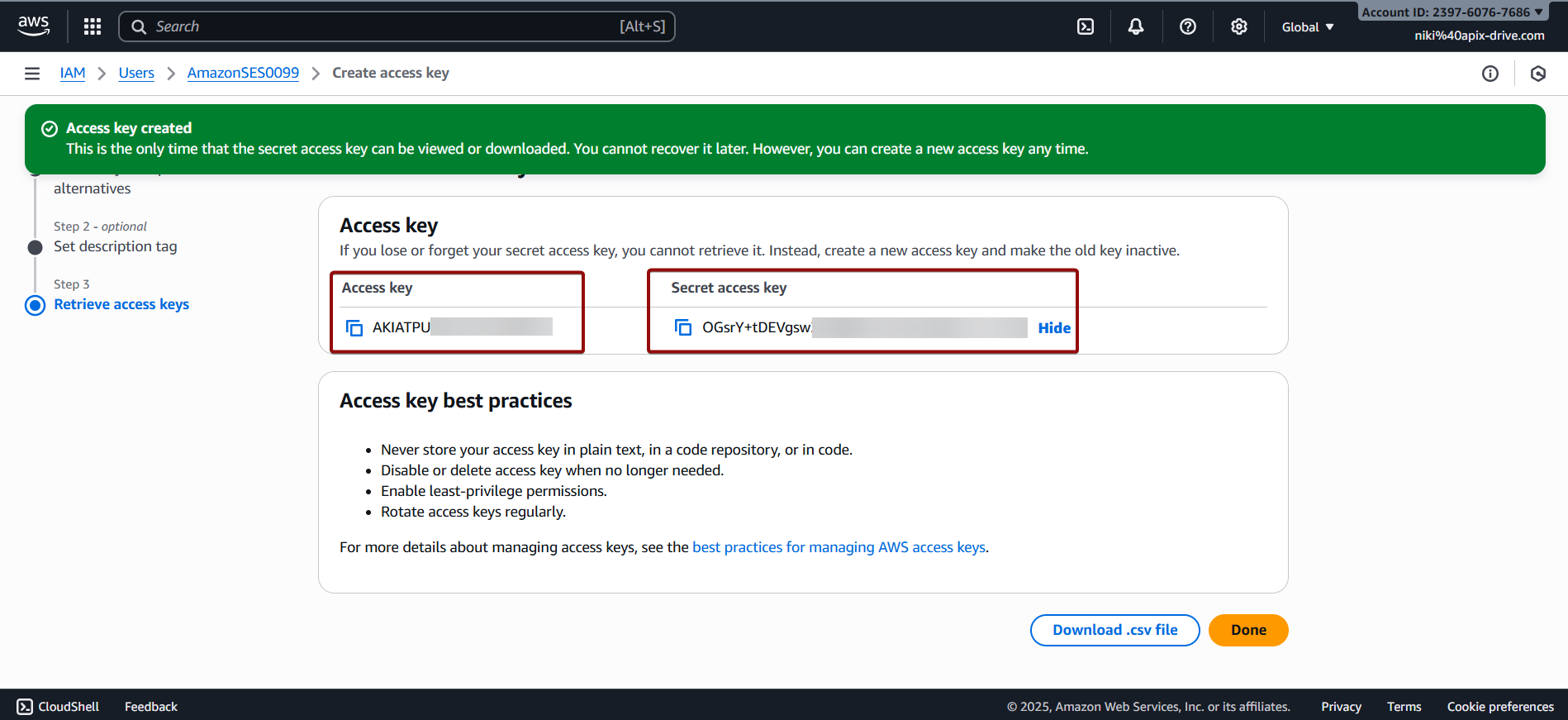Copy the secret access key
The height and width of the screenshot is (720, 1568).
(683, 328)
